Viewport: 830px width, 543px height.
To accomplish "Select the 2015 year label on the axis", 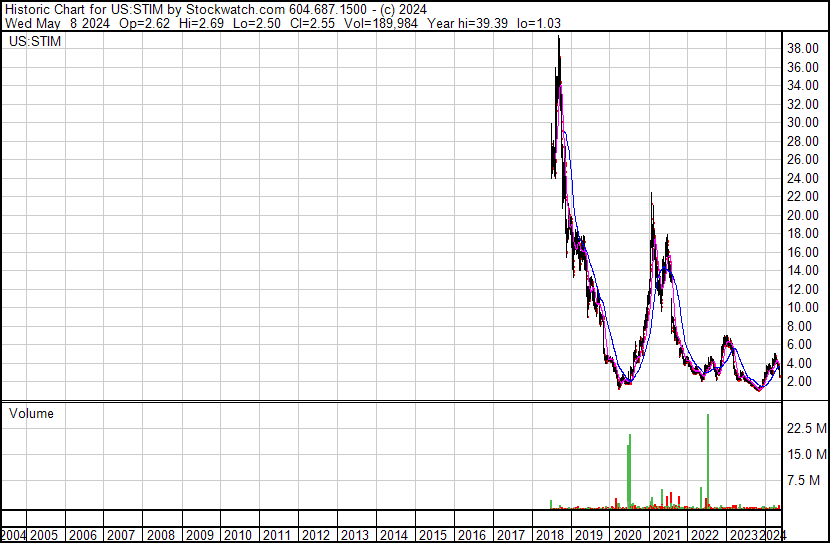I will coord(433,535).
